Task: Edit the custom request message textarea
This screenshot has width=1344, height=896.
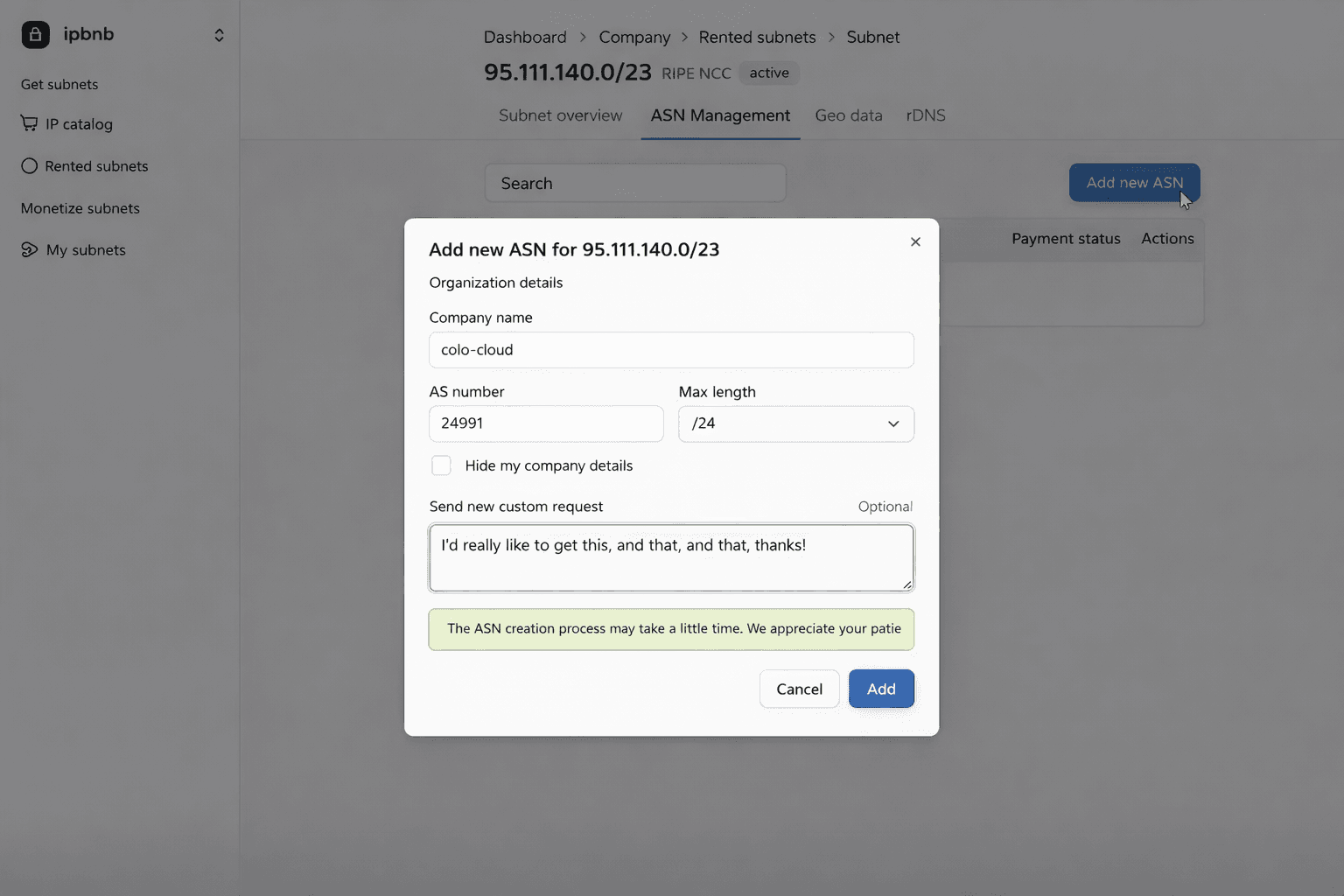Action: tap(670, 557)
